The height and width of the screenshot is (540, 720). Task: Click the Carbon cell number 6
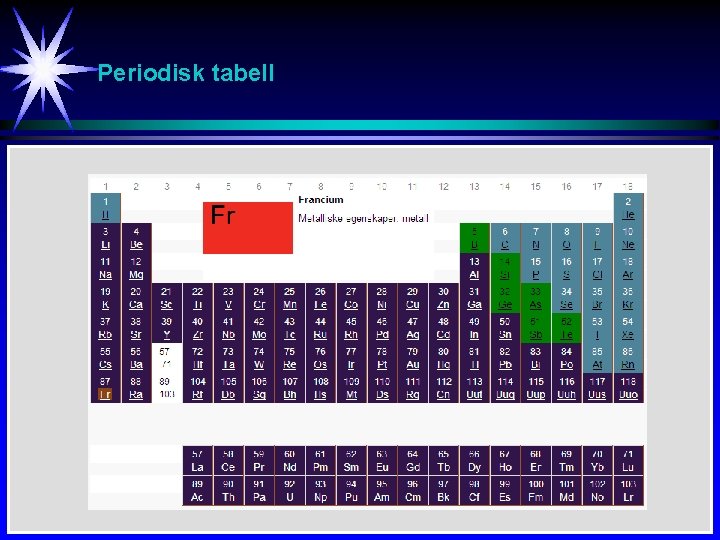[505, 238]
